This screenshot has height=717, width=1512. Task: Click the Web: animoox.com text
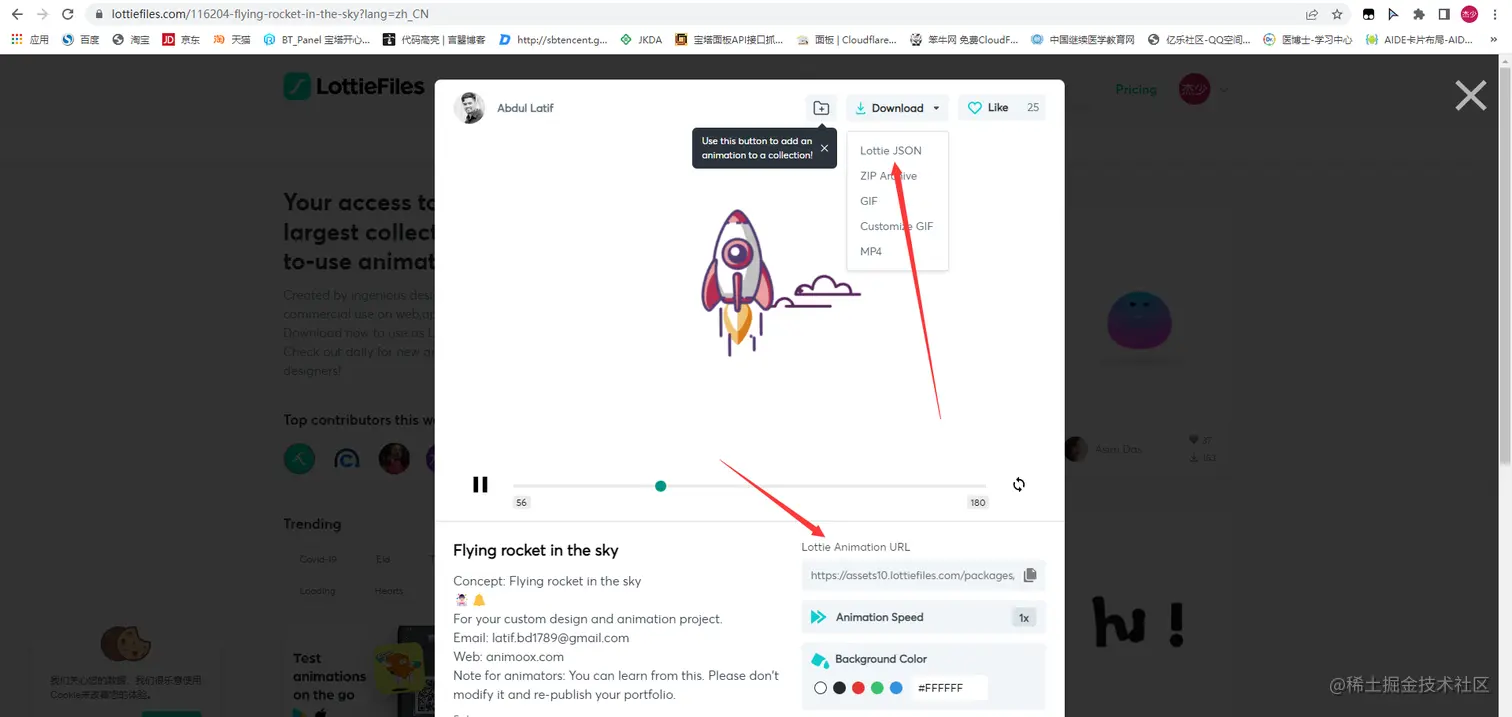(509, 657)
